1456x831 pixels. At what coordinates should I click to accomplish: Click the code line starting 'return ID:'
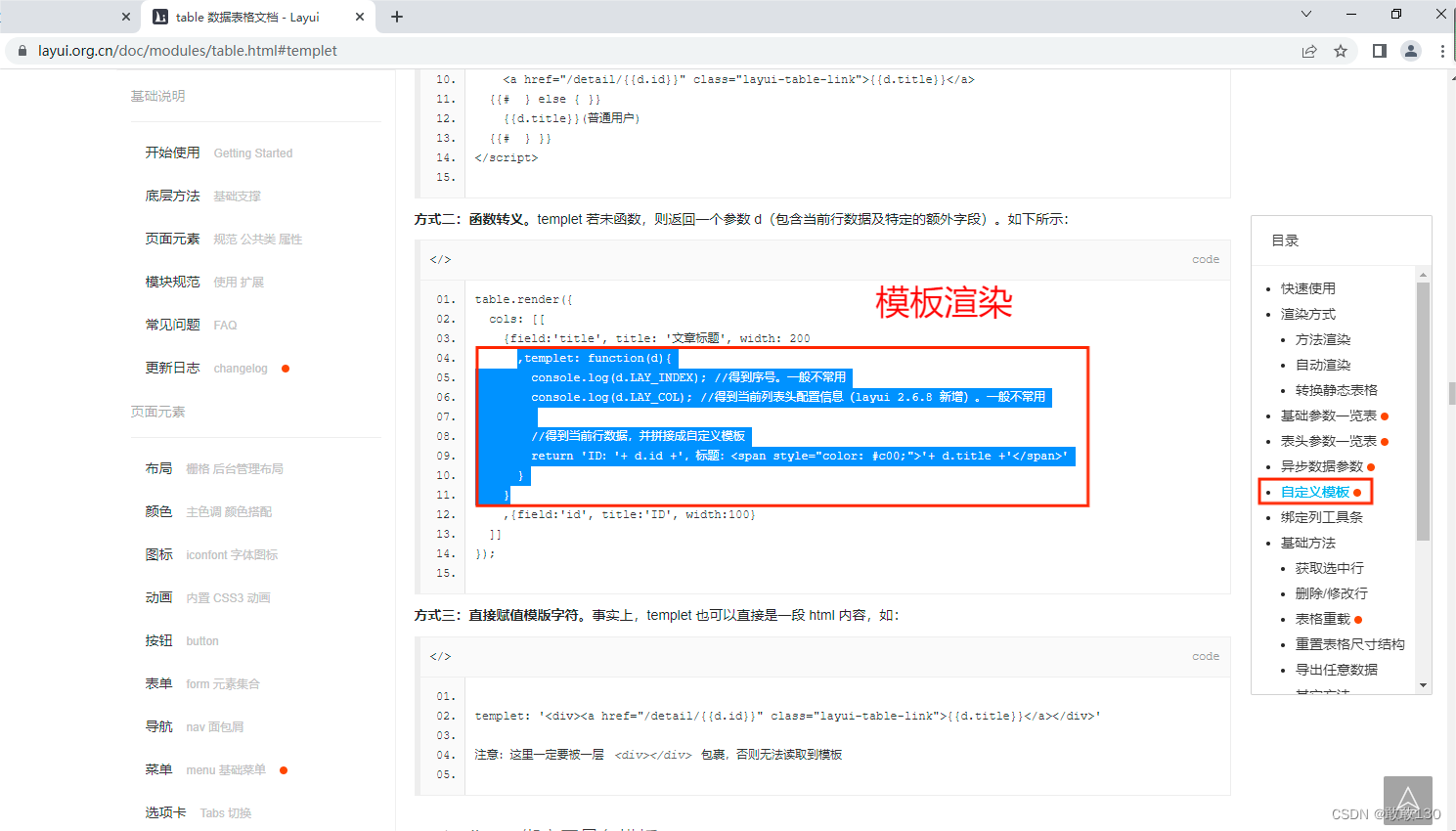point(800,456)
